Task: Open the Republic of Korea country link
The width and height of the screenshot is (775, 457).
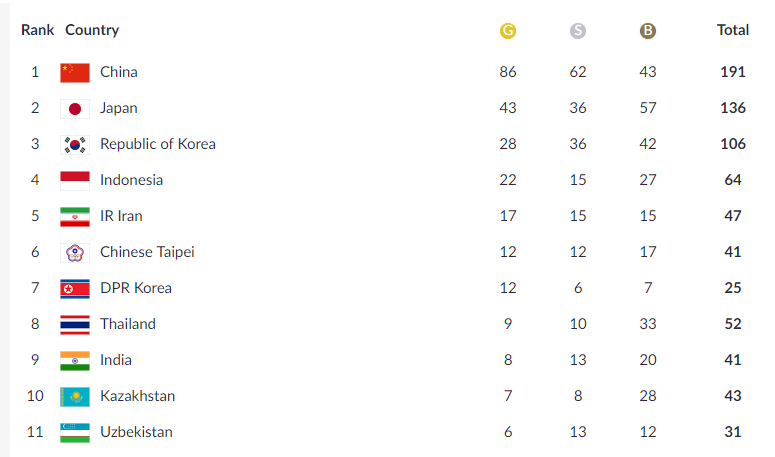Action: [x=158, y=144]
